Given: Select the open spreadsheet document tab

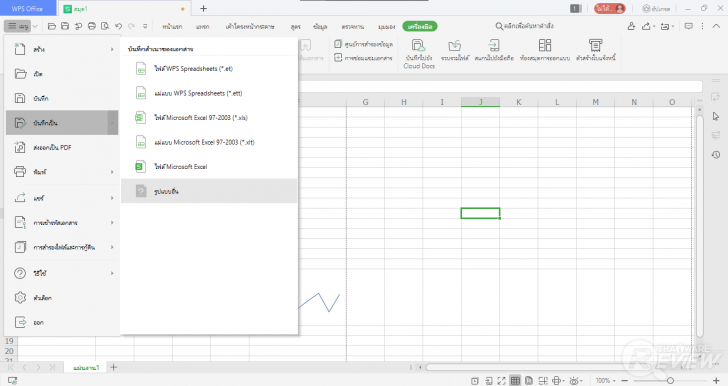Looking at the screenshot, I should [123, 8].
